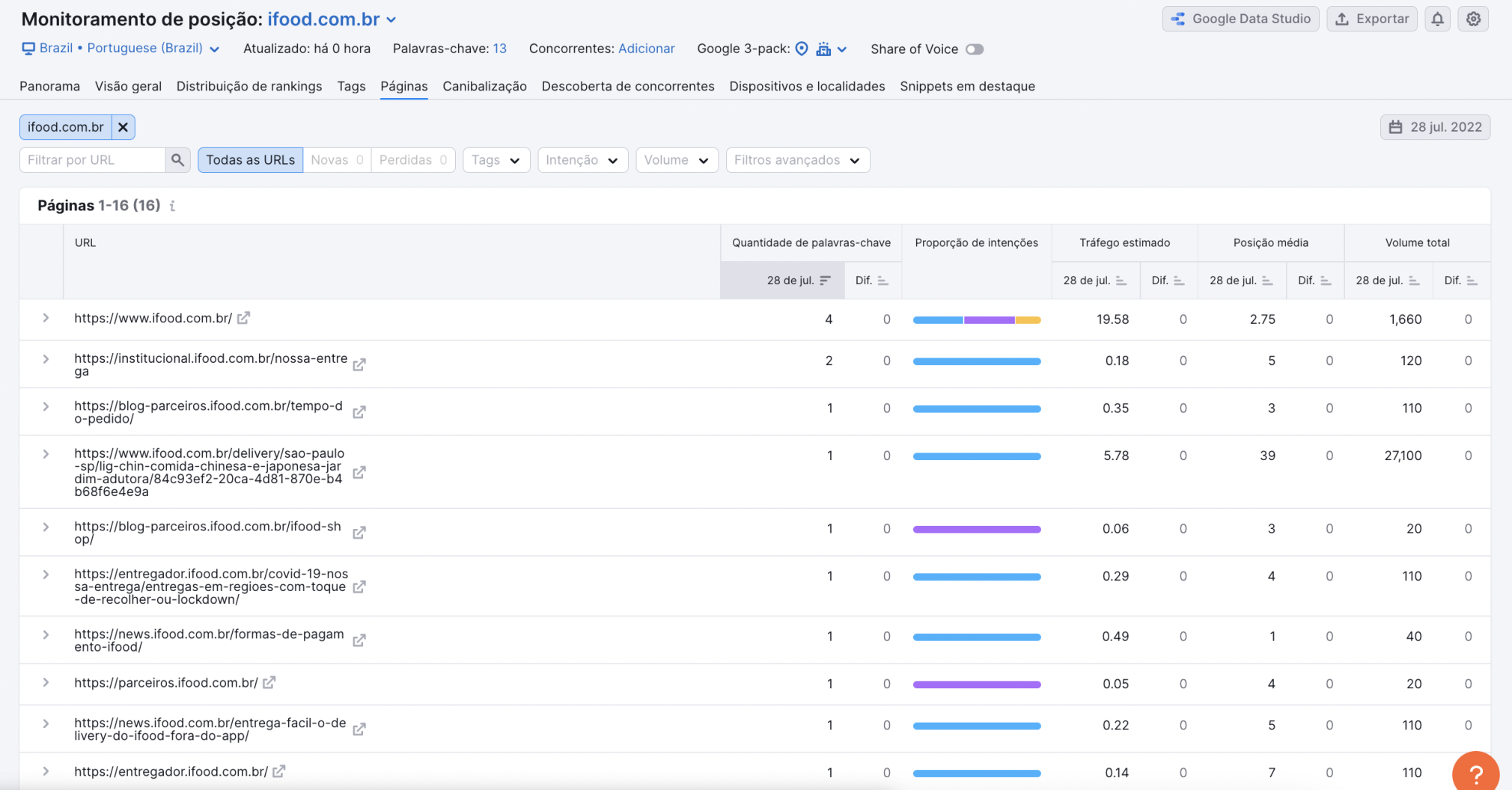Open the Intenção filter dropdown
Screen dimensions: 1512x790
point(582,160)
